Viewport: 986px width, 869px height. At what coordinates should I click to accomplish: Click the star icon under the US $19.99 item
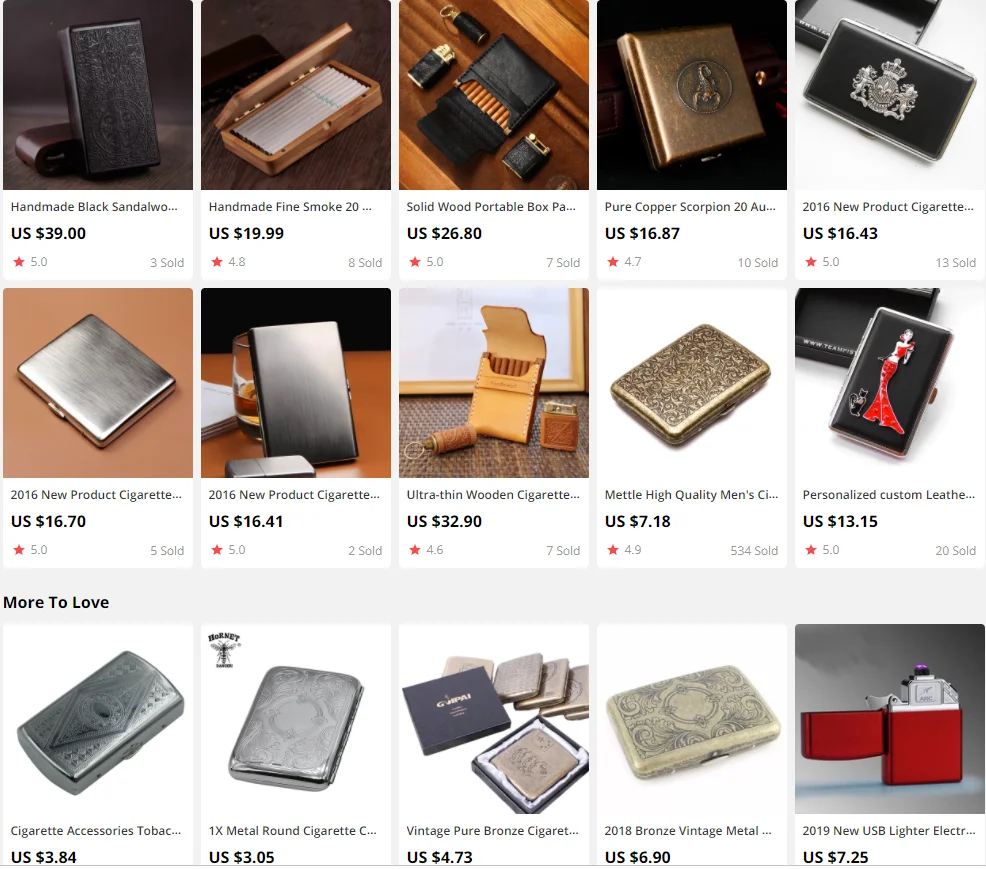pos(217,262)
